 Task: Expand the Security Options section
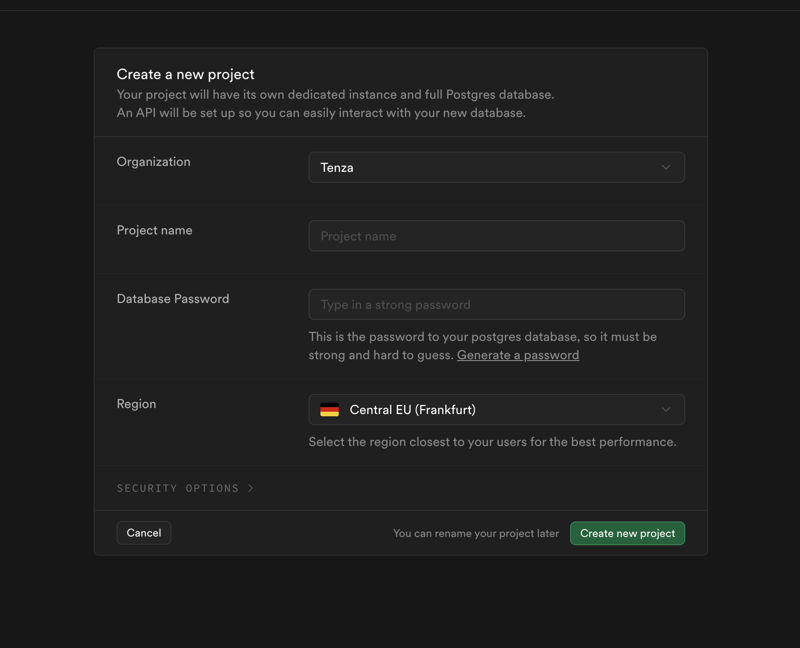(x=185, y=488)
